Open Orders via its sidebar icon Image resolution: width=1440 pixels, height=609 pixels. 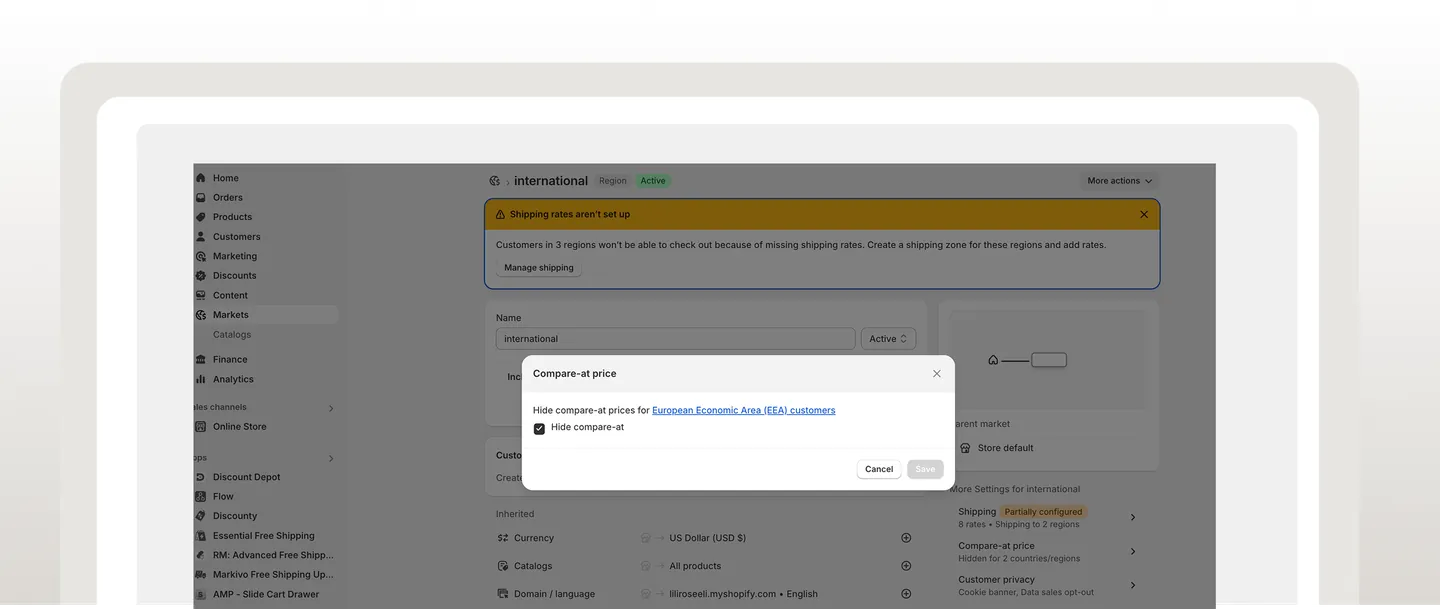(x=201, y=197)
